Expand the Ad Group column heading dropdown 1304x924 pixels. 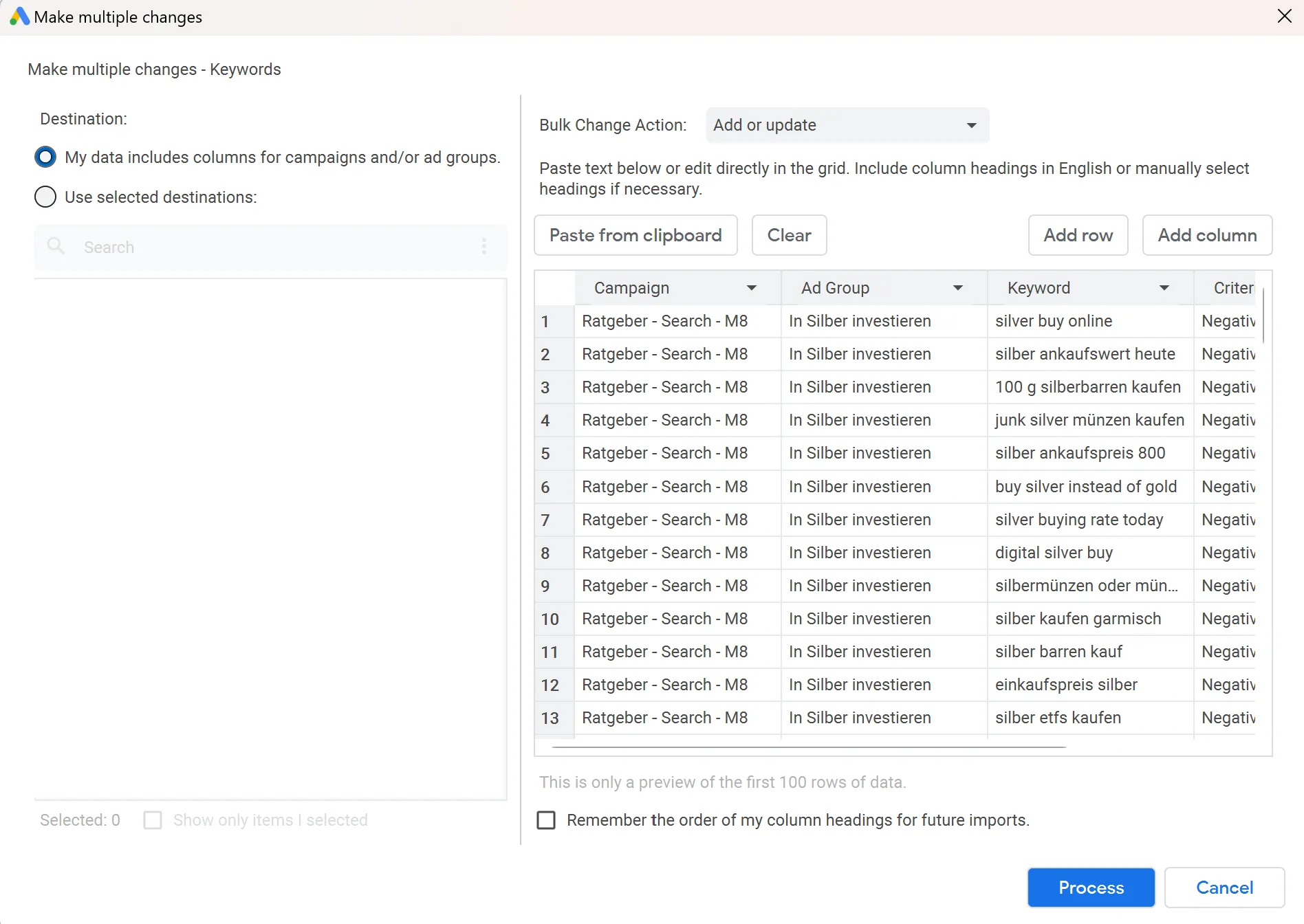click(x=957, y=288)
